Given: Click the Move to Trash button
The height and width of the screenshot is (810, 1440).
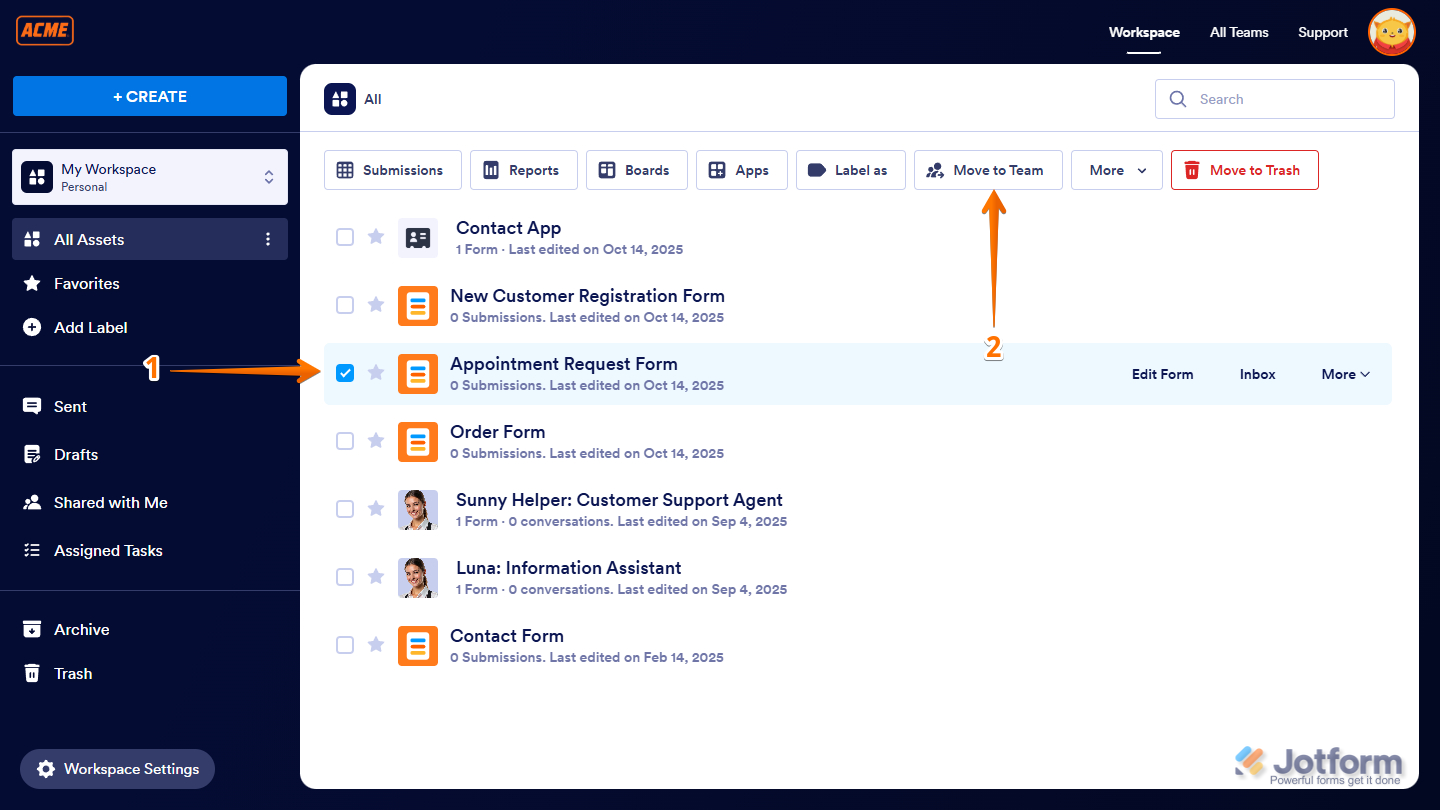Looking at the screenshot, I should 1244,170.
